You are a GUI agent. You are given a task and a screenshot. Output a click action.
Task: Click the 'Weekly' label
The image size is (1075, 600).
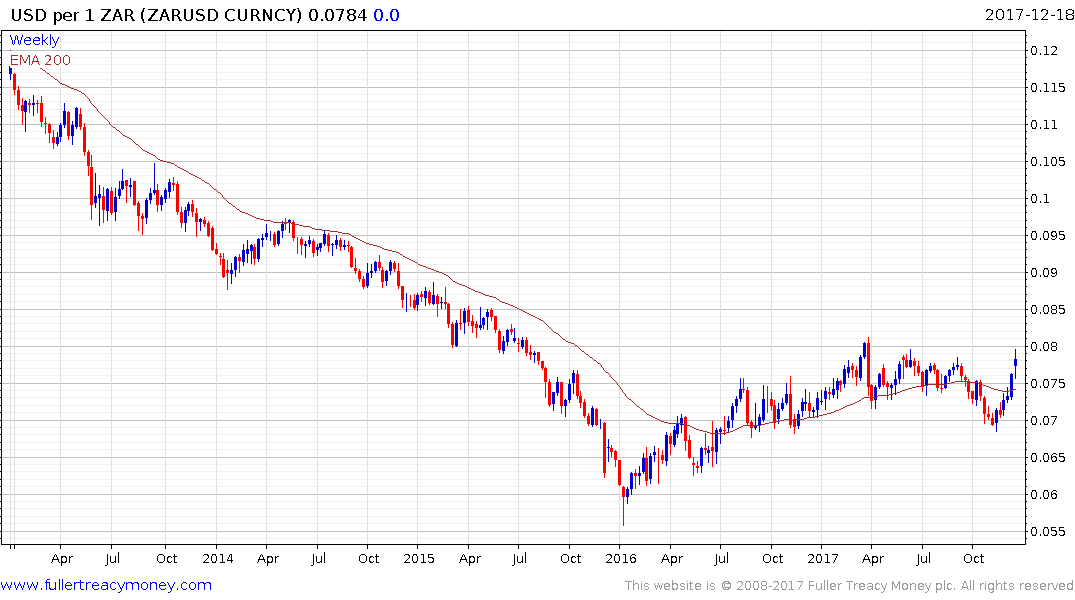(34, 40)
